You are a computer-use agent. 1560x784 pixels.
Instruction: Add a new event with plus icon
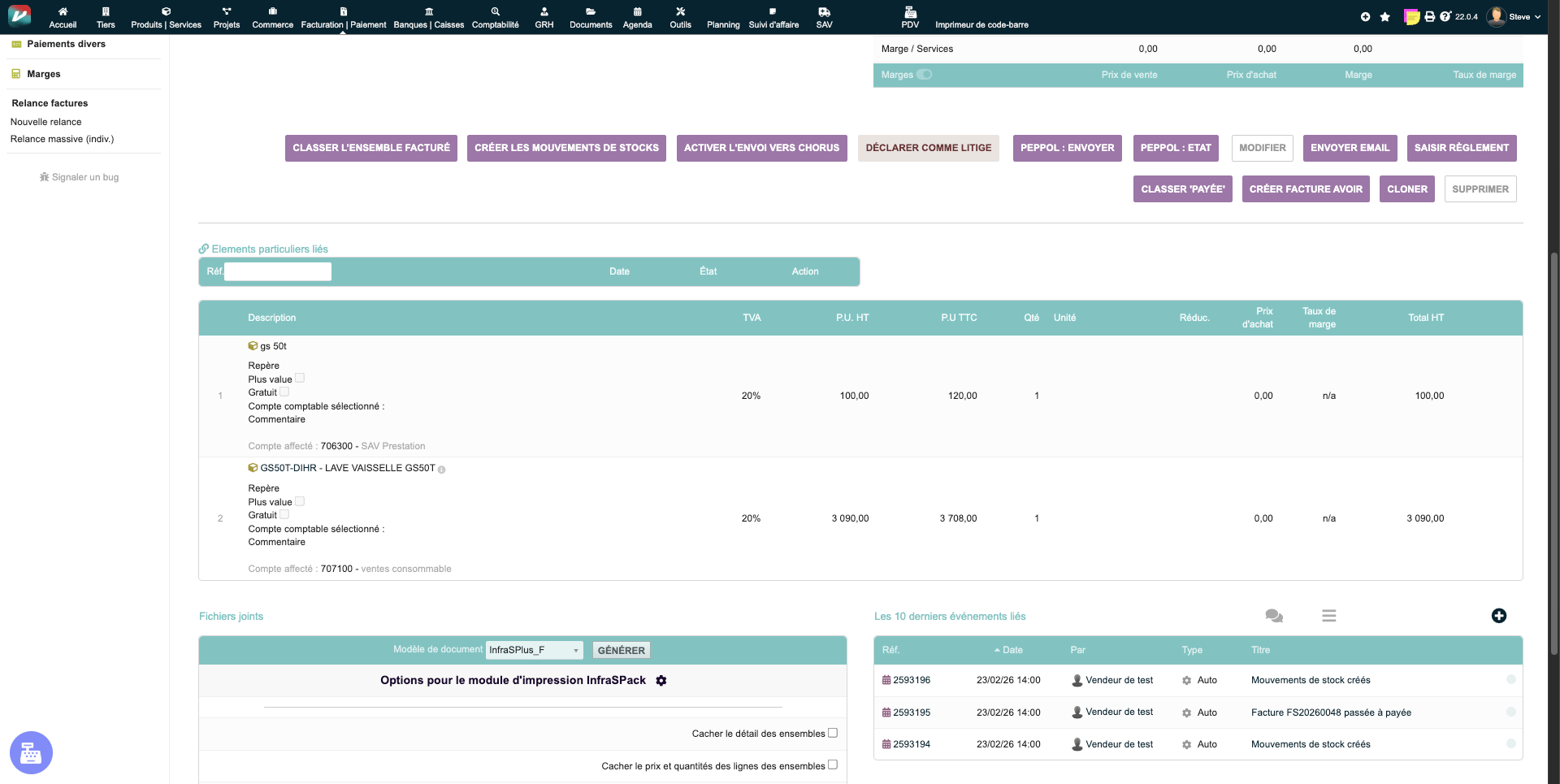pos(1499,616)
